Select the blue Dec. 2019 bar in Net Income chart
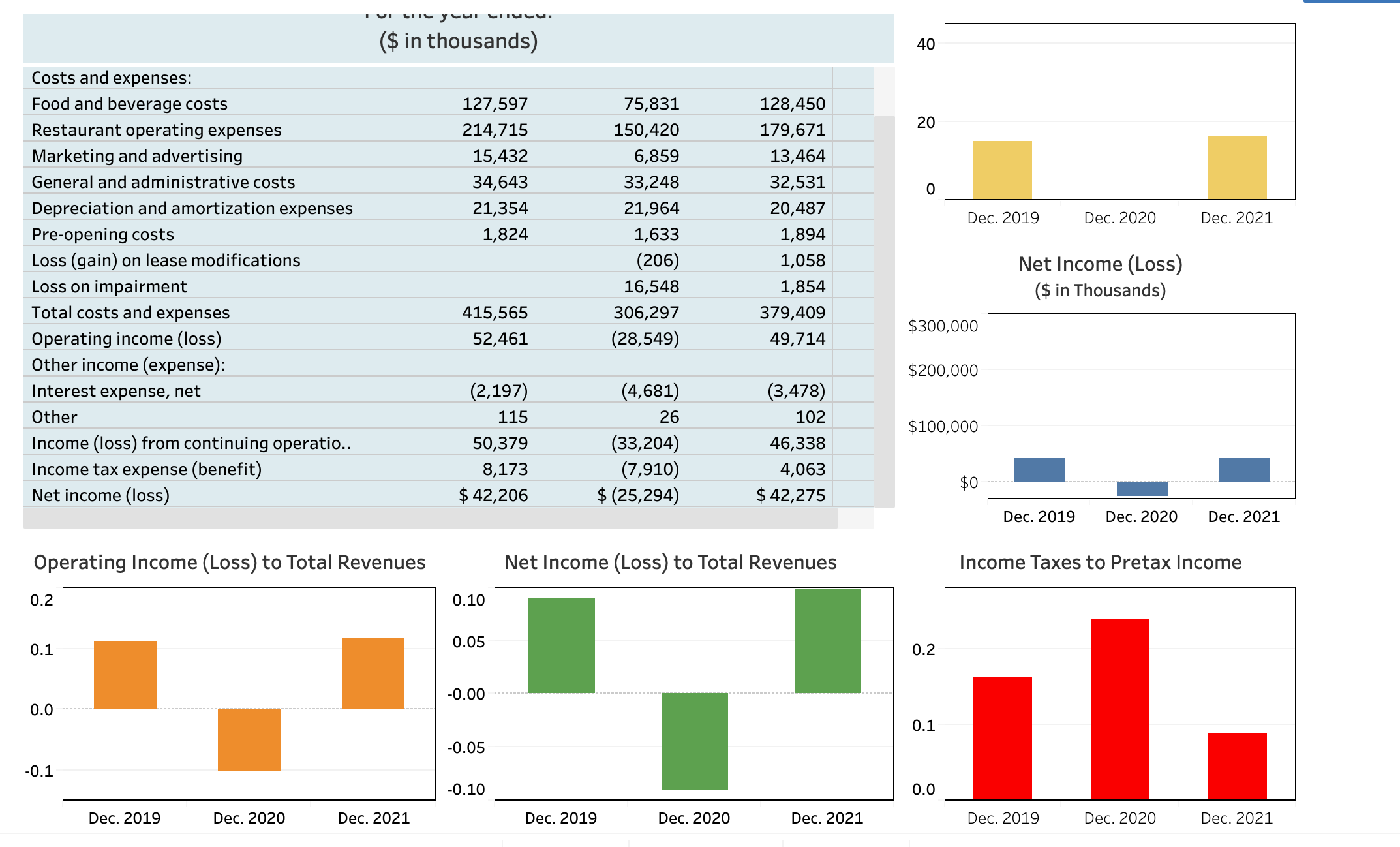1400x847 pixels. pyautogui.click(x=1039, y=469)
